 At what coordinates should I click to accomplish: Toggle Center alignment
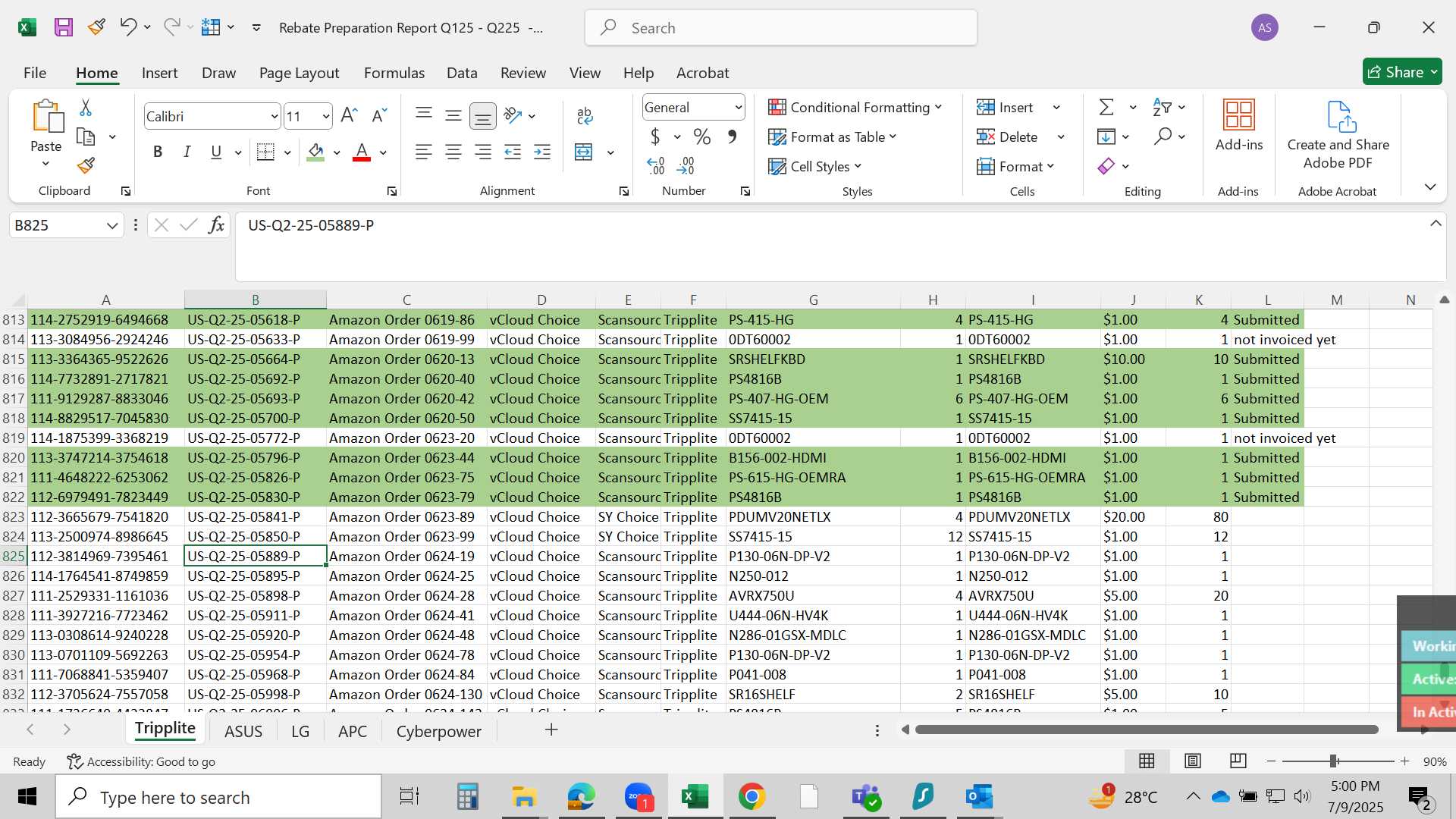[x=453, y=152]
